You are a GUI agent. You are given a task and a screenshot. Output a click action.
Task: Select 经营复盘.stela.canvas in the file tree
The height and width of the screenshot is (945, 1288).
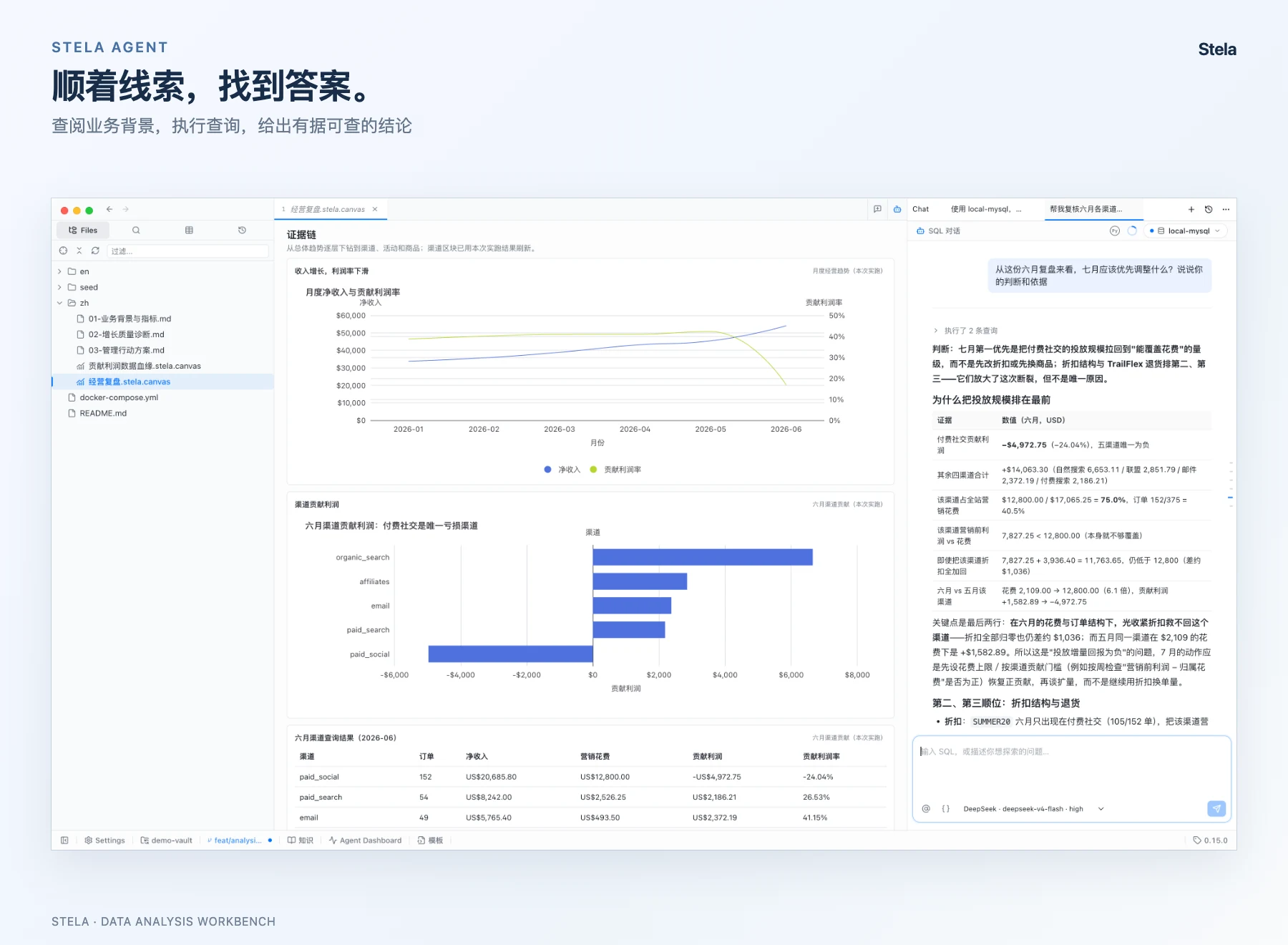coord(162,382)
